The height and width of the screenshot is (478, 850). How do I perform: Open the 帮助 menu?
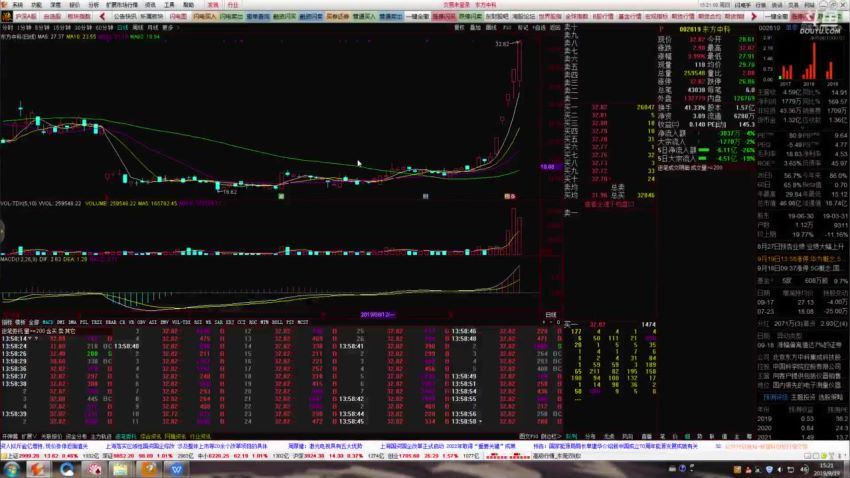pyautogui.click(x=188, y=4)
